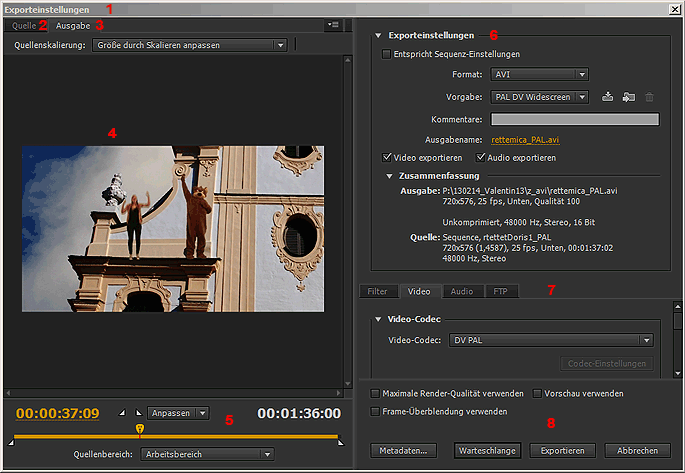Click the Abbrechen button
The height and width of the screenshot is (473, 685).
tap(637, 450)
